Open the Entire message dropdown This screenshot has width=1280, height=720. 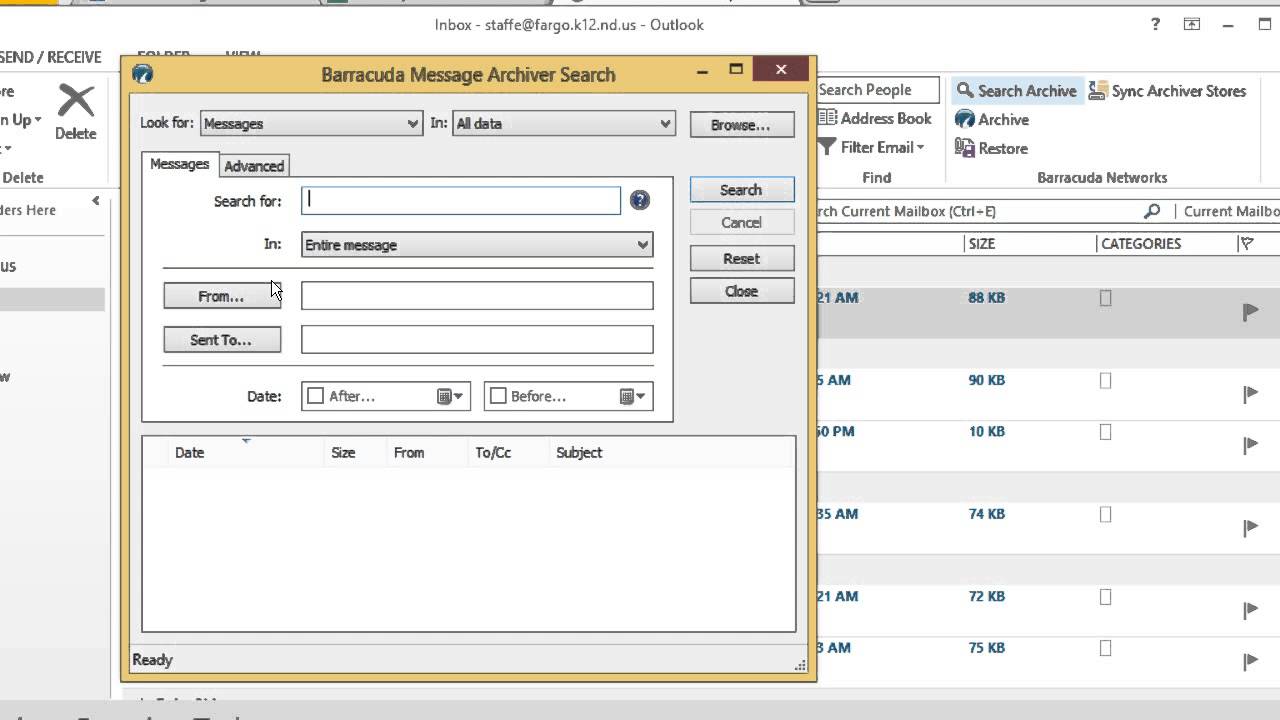pyautogui.click(x=477, y=245)
